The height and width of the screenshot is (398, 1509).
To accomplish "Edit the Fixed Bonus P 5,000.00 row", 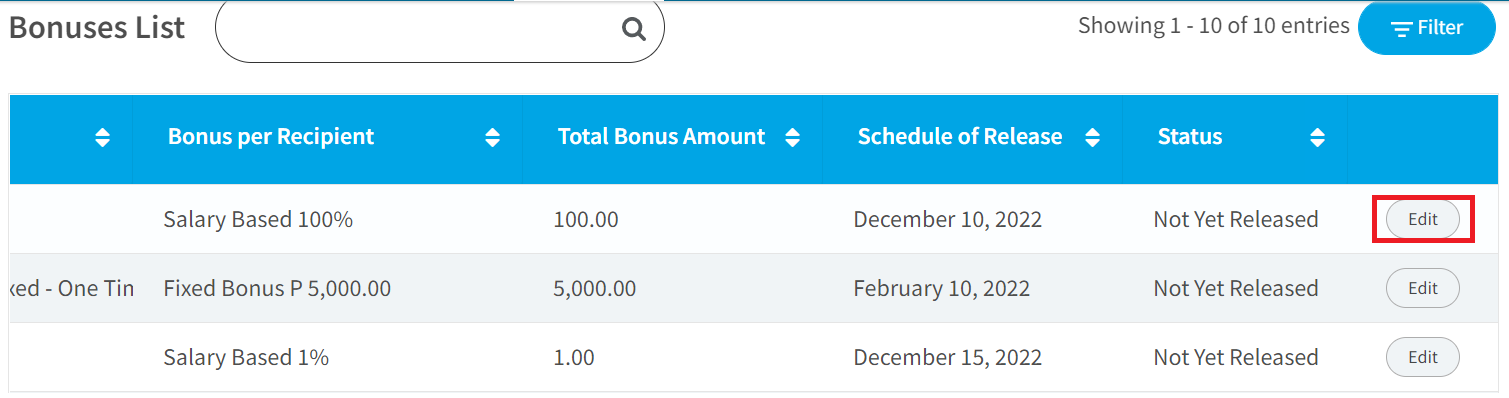I will pos(1422,288).
